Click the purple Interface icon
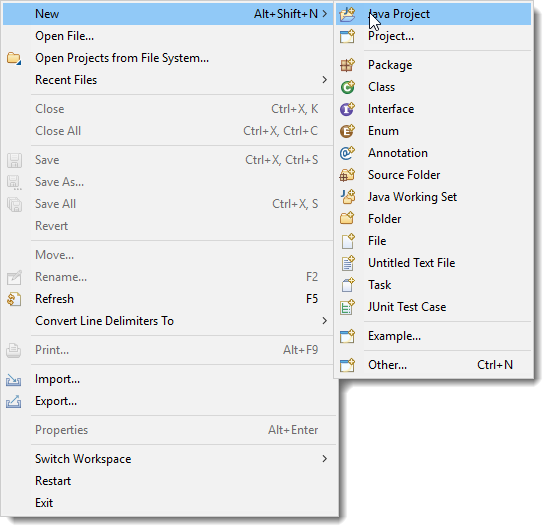 pyautogui.click(x=347, y=109)
